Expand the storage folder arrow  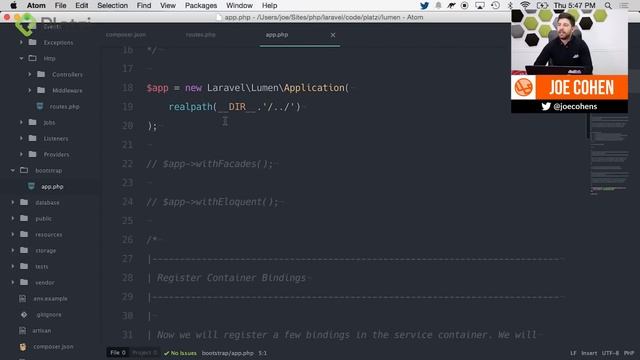(x=13, y=250)
